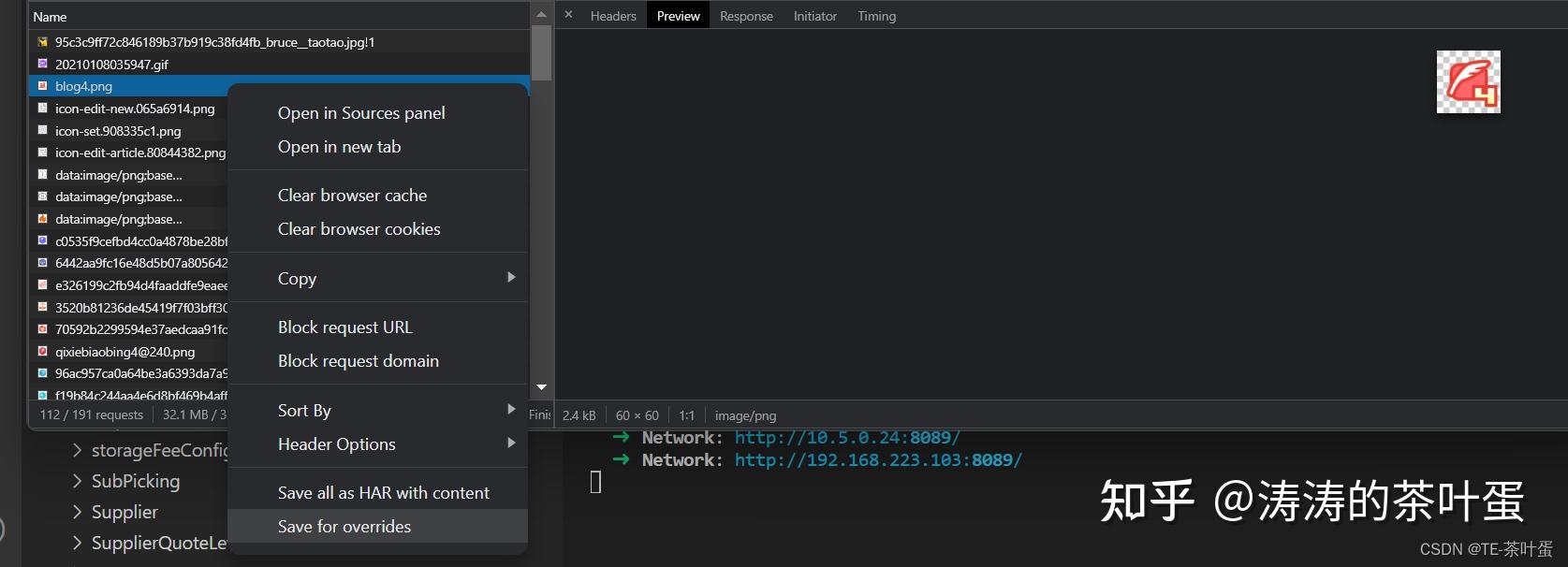
Task: Expand the SubPicking tree folder
Action: 77,482
